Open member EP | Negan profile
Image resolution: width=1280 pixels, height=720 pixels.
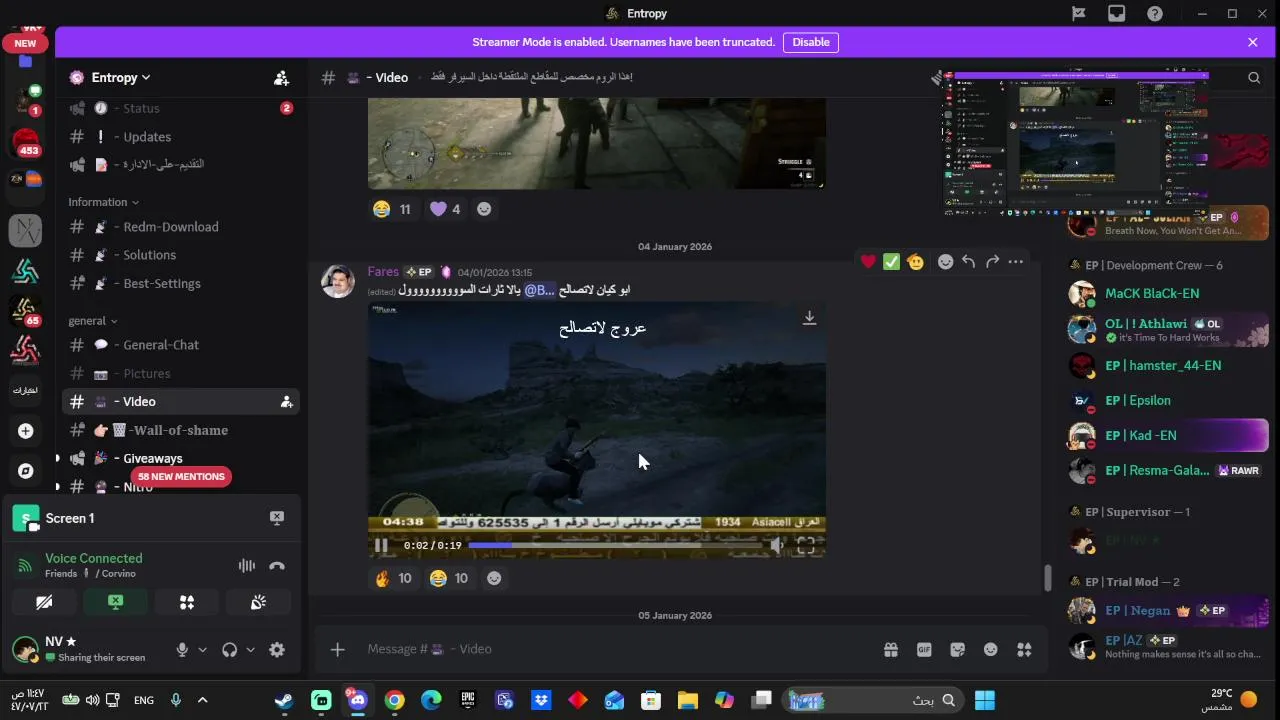click(1168, 611)
